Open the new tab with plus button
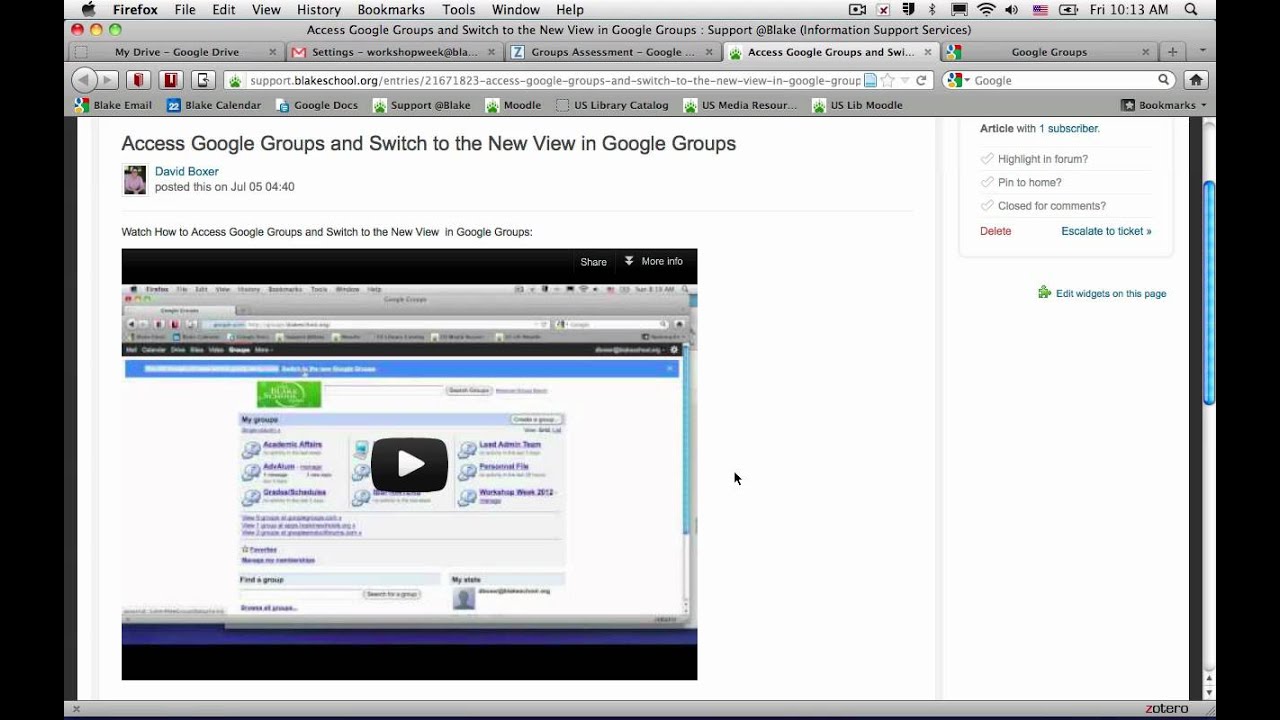This screenshot has height=720, width=1280. point(1172,52)
